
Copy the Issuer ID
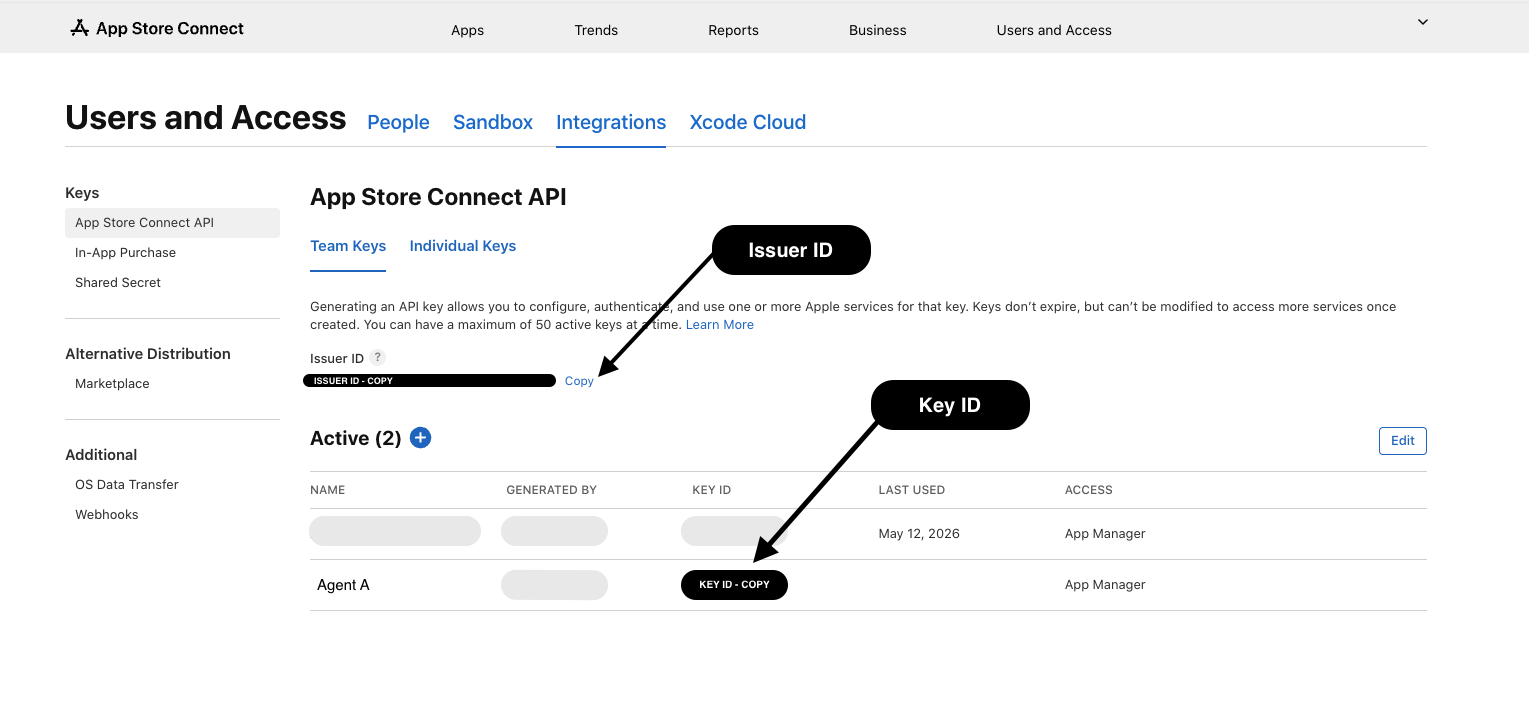point(579,381)
